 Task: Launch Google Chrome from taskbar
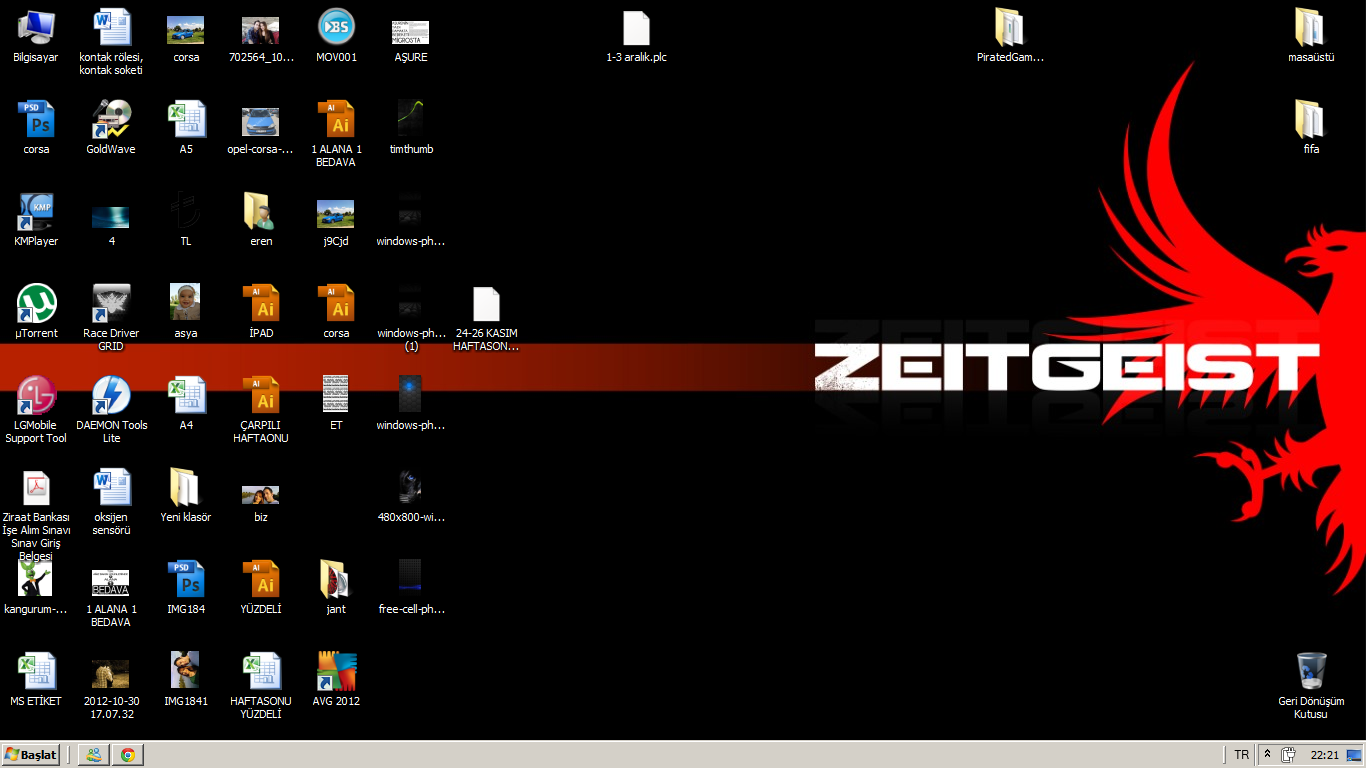pos(128,755)
